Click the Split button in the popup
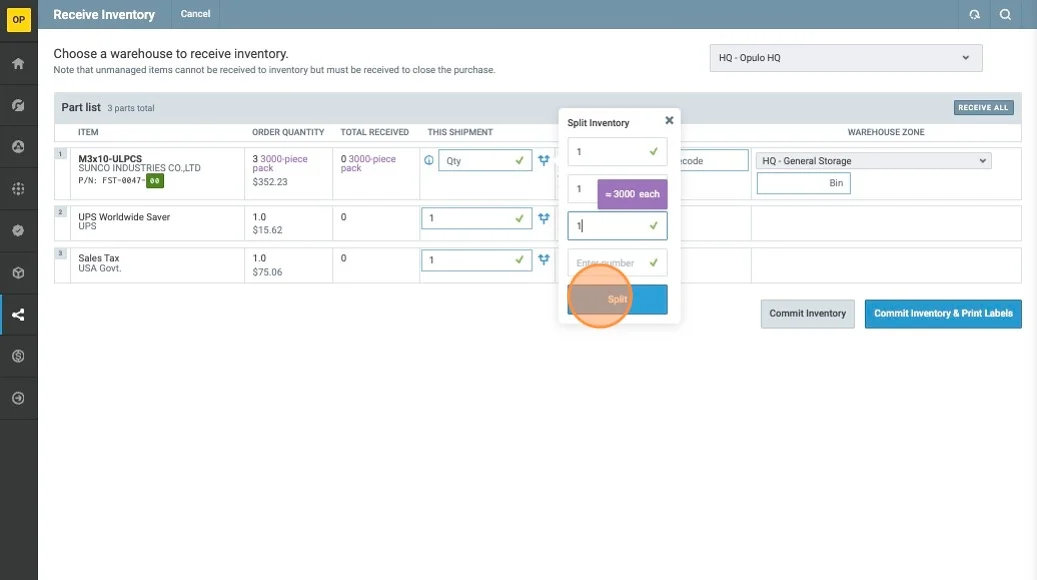Viewport: 1037px width, 580px height. 617,299
